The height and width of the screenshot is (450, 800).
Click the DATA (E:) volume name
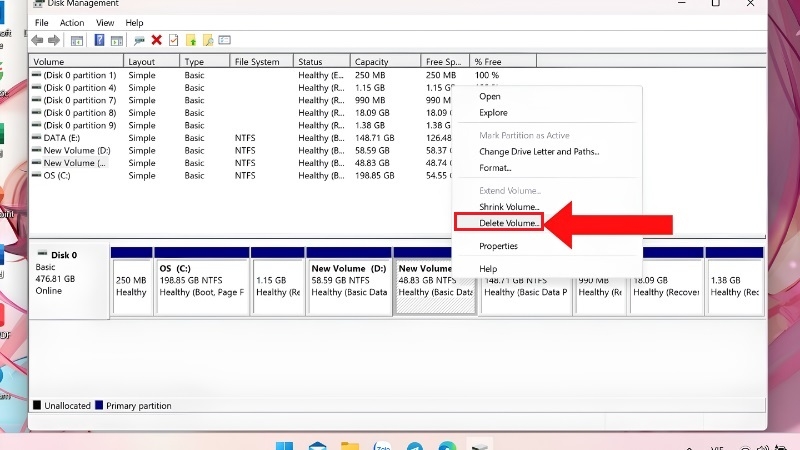[62, 138]
